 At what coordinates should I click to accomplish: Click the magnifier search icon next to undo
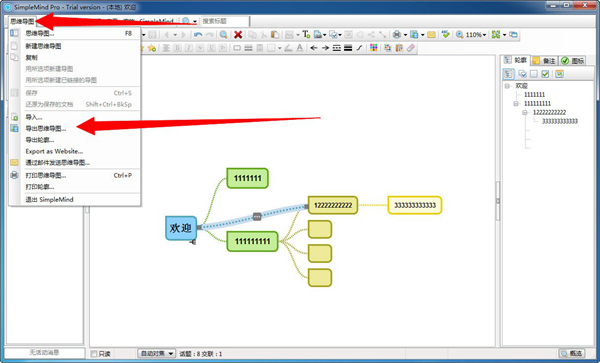tap(223, 35)
